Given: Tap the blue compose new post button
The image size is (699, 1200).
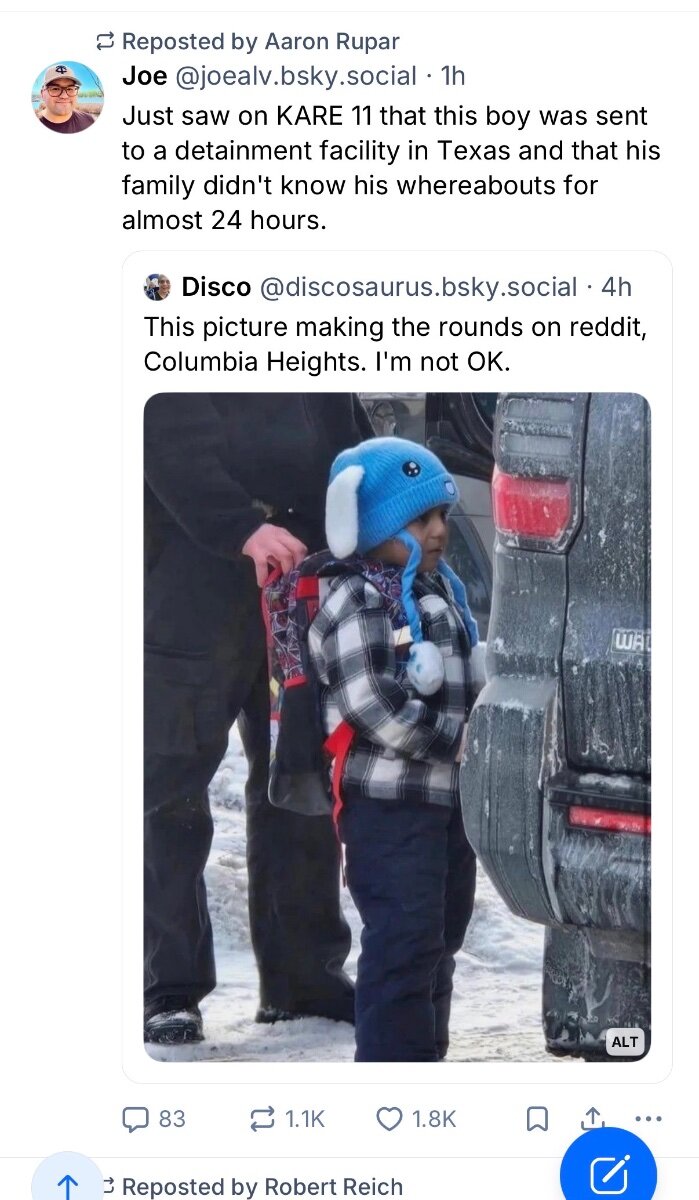Looking at the screenshot, I should click(608, 1175).
